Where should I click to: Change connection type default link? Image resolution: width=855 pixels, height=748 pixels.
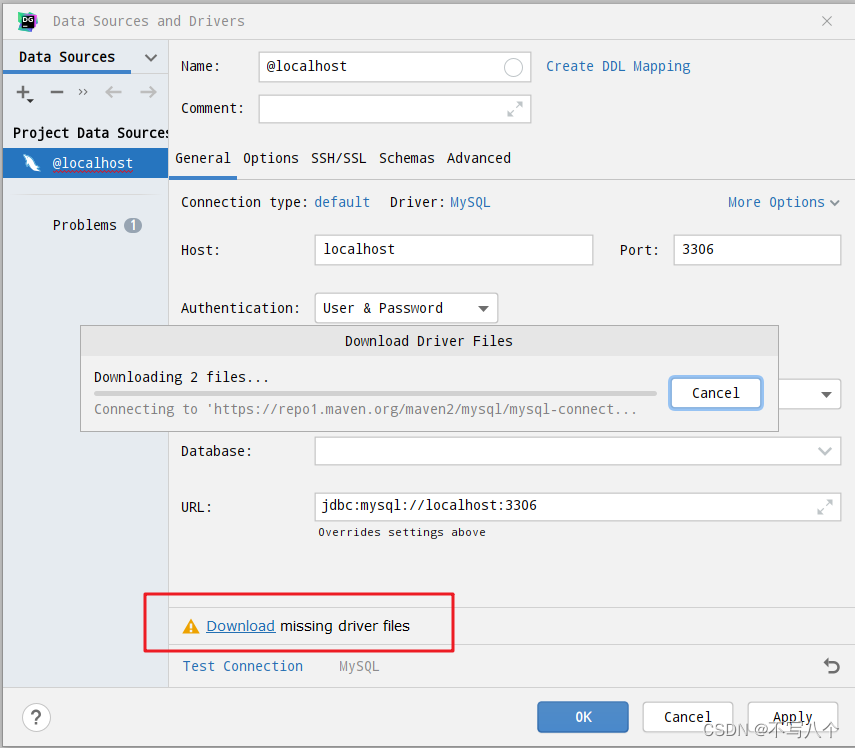tap(342, 202)
